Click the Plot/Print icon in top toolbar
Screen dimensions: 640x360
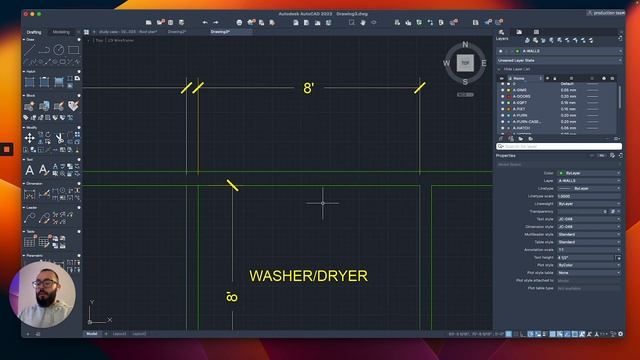point(239,22)
